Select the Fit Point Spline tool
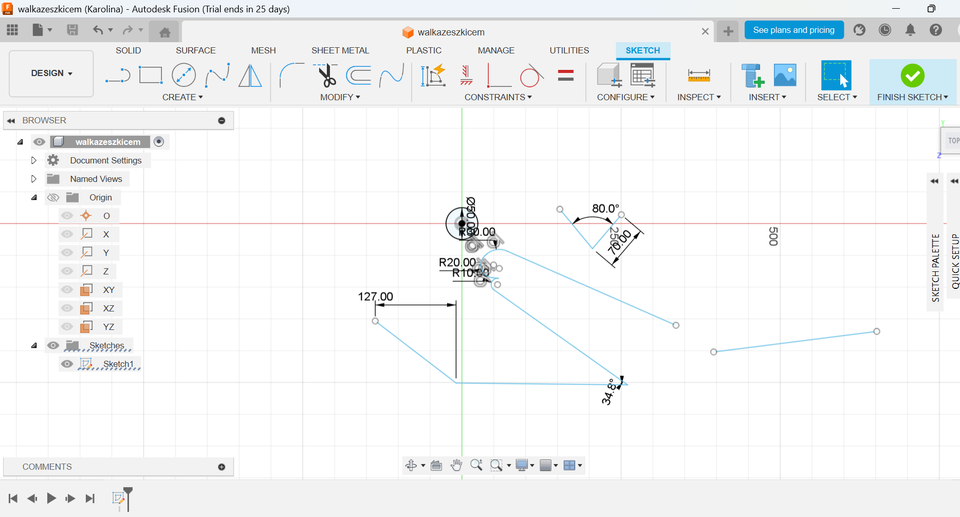This screenshot has width=960, height=517. pyautogui.click(x=217, y=75)
